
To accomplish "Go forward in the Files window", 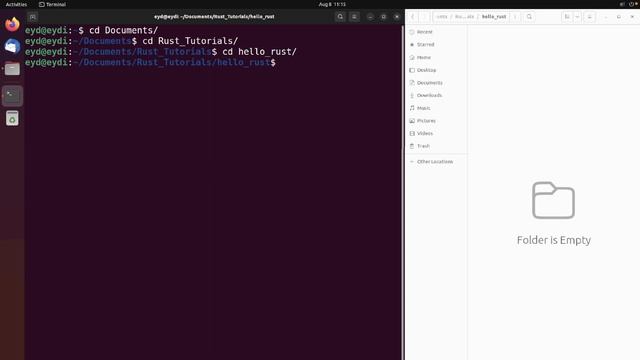I will coord(424,17).
